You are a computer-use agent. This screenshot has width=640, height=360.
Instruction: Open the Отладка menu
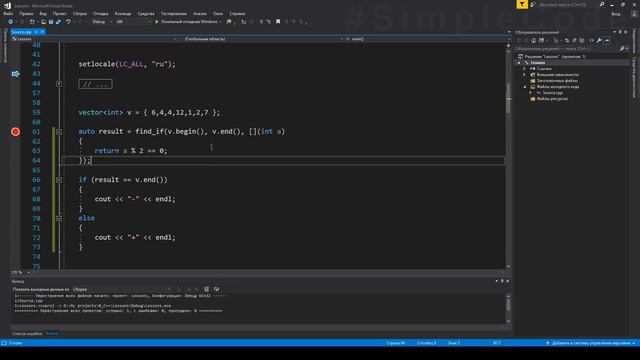[x=100, y=13]
